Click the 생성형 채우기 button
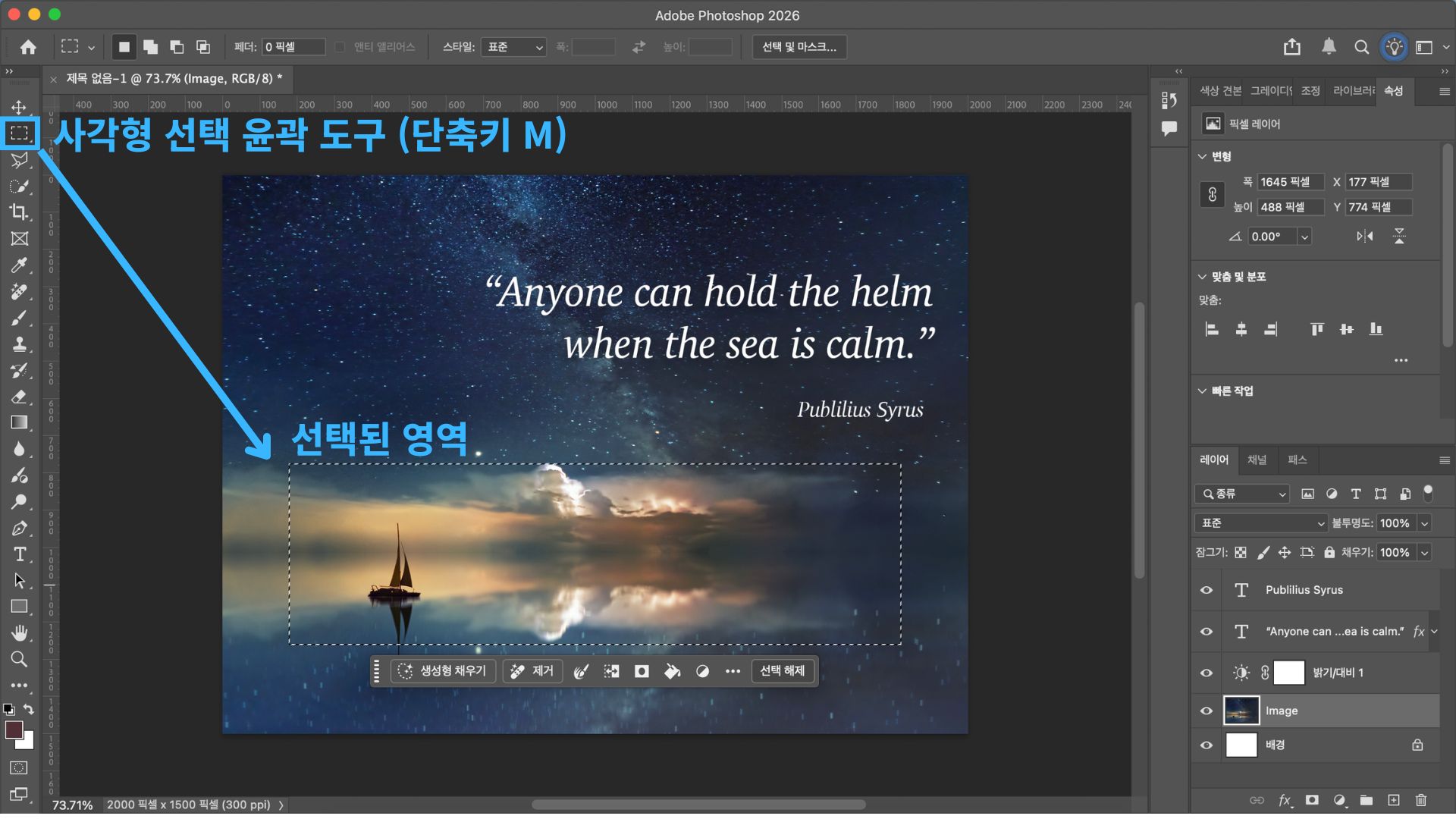 coord(443,671)
